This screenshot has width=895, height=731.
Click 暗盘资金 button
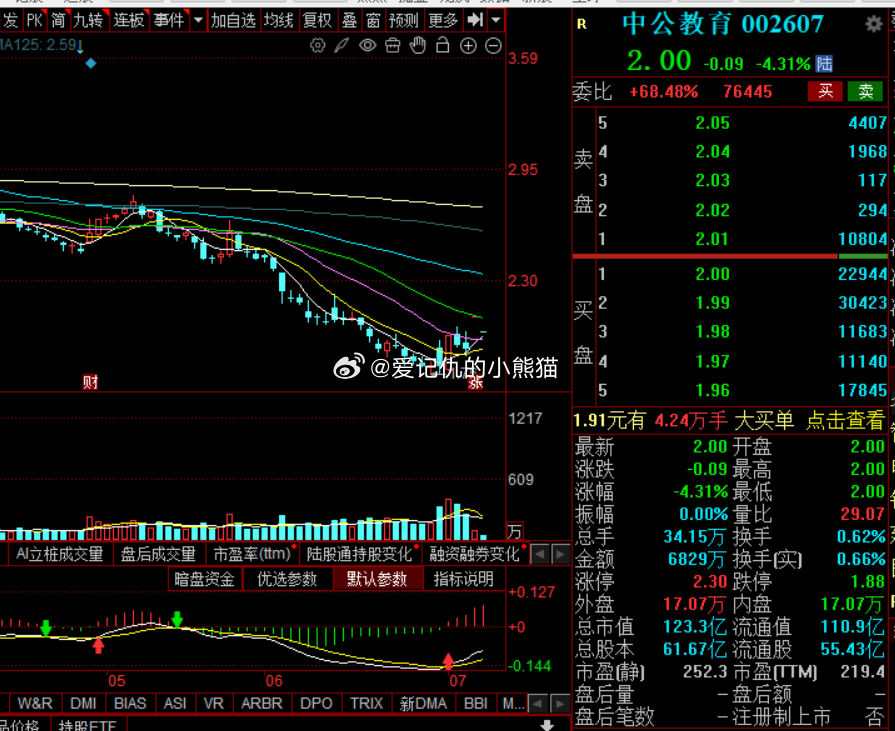(x=204, y=579)
